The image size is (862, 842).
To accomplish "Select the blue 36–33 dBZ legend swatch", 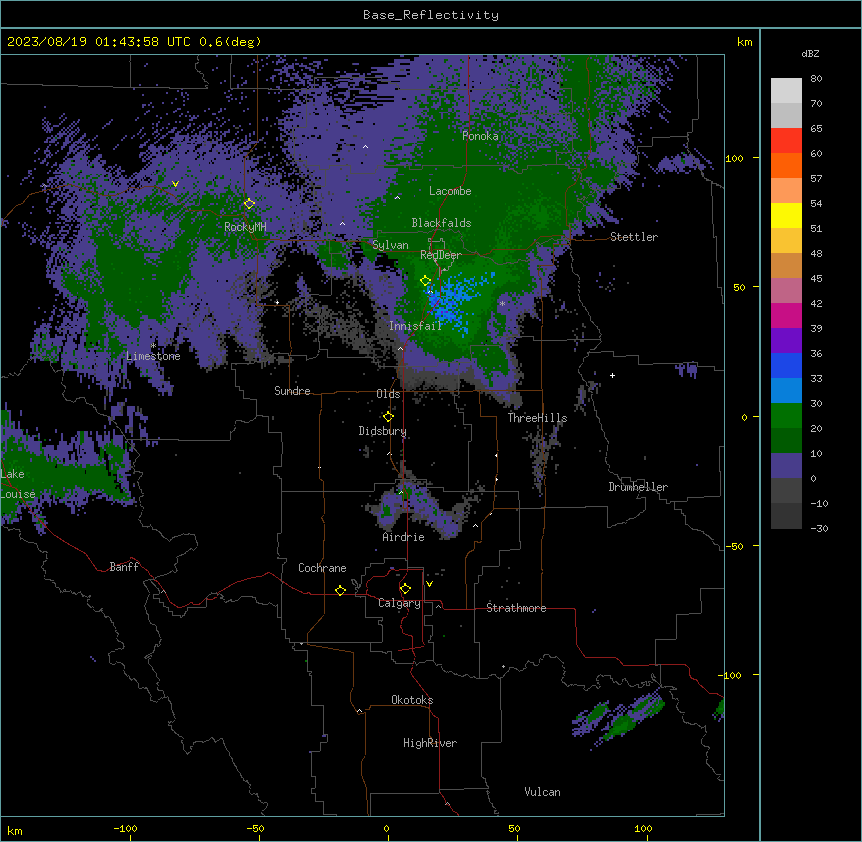I will pyautogui.click(x=786, y=365).
